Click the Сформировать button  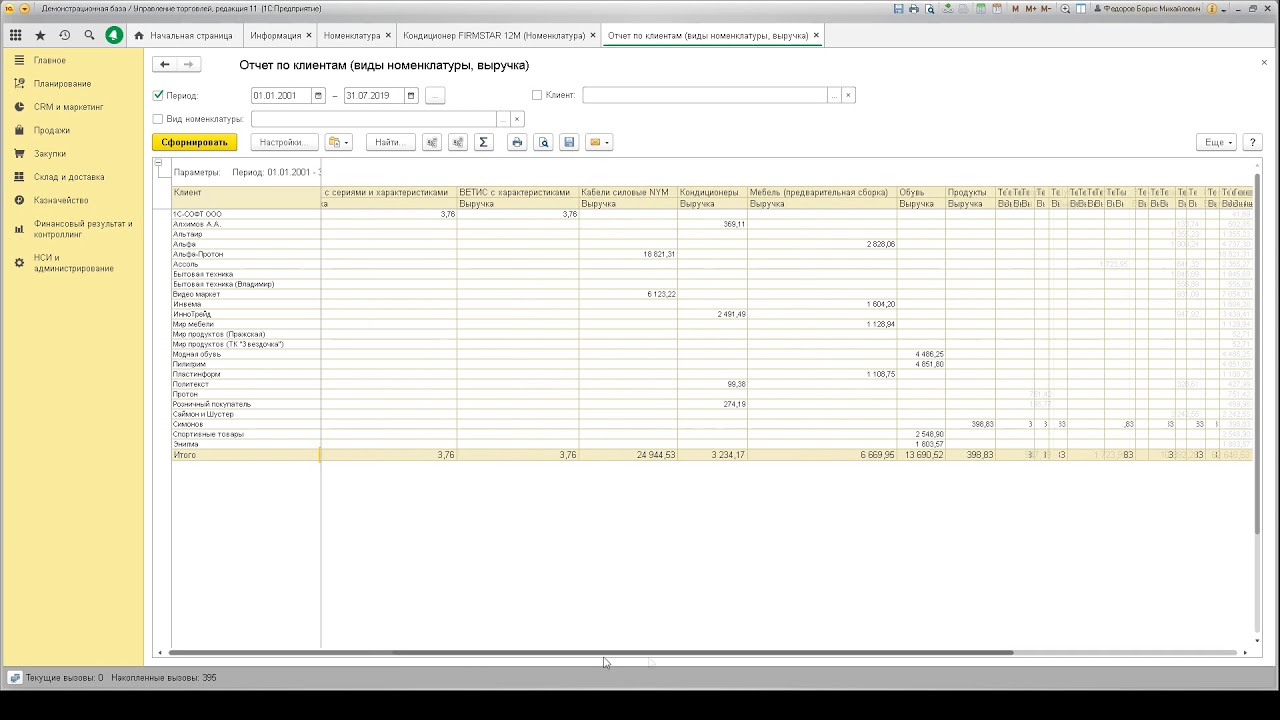point(195,142)
